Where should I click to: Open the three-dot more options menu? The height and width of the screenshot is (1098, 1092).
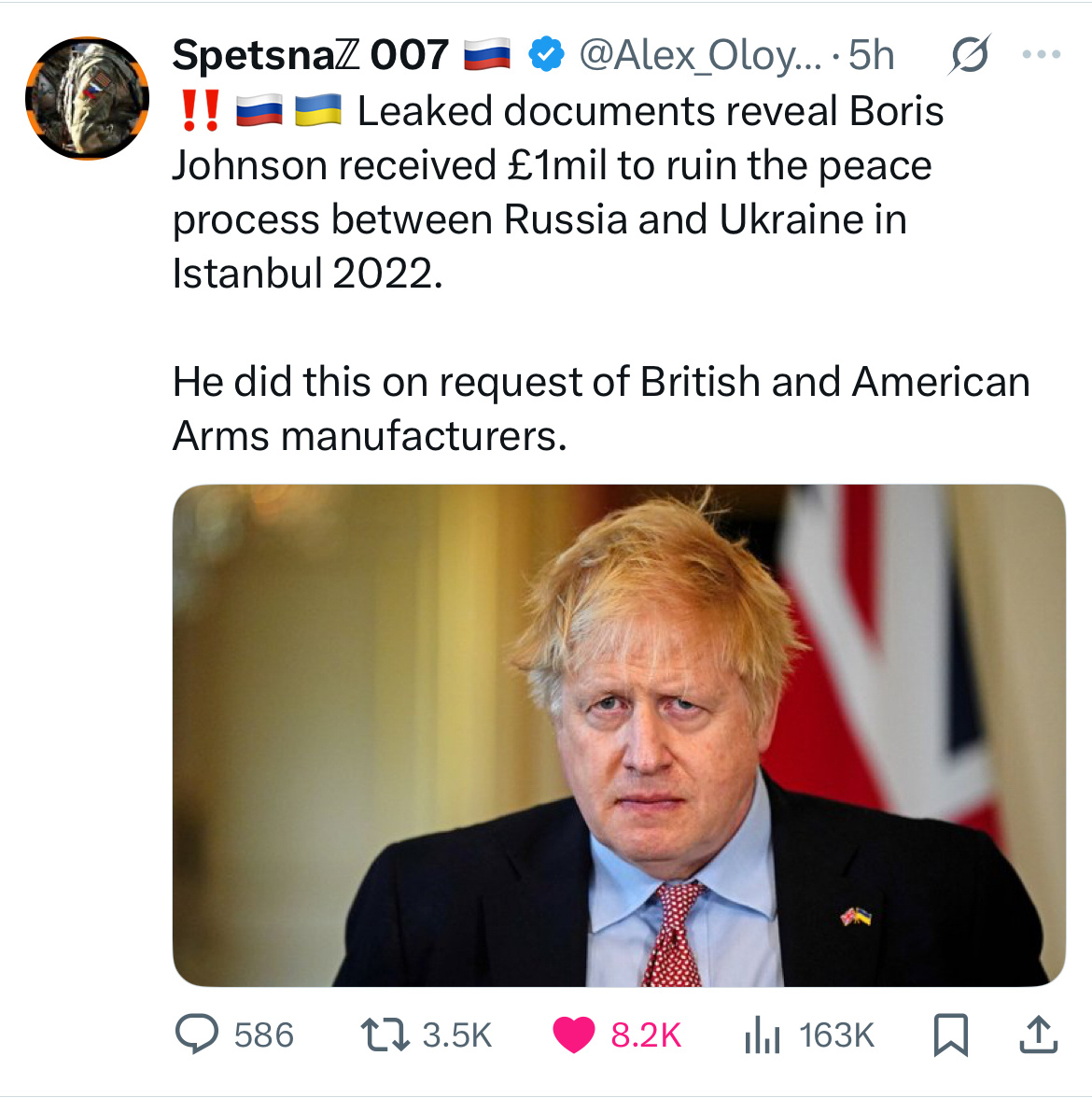pyautogui.click(x=1041, y=55)
